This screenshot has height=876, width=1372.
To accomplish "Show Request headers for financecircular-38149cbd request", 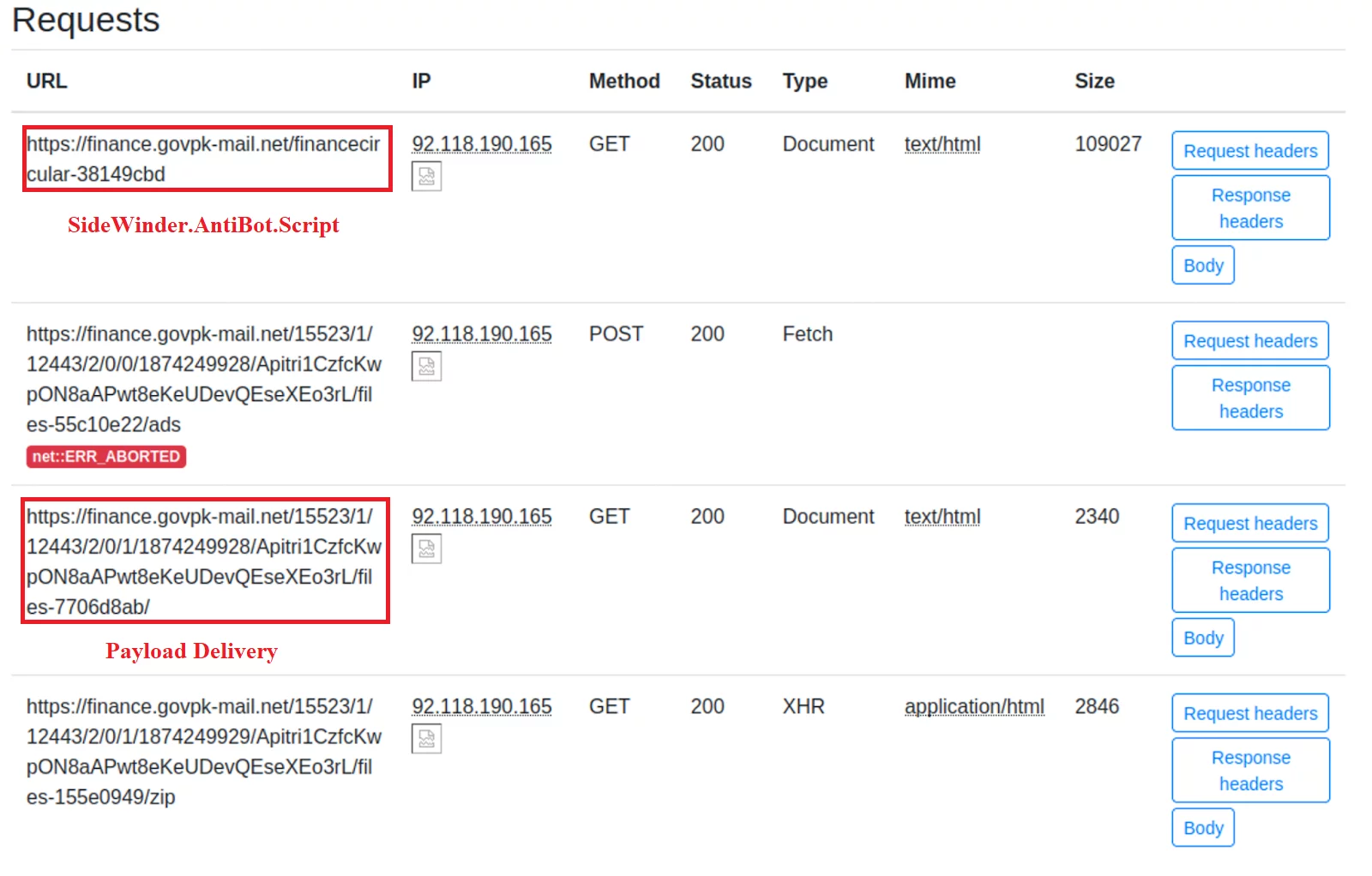I will coord(1250,151).
